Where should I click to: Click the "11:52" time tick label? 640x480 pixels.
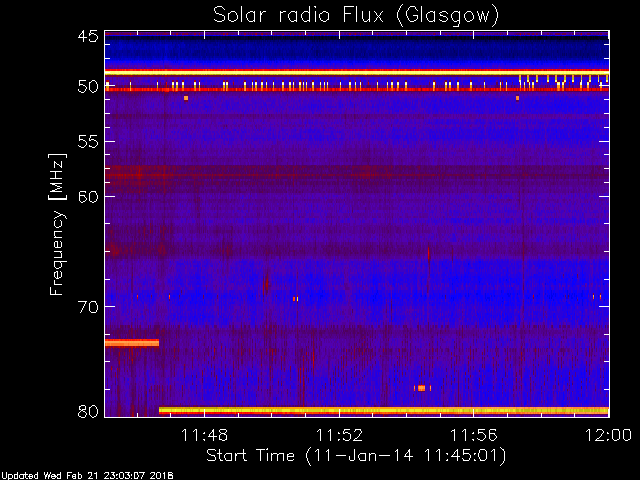click(339, 435)
